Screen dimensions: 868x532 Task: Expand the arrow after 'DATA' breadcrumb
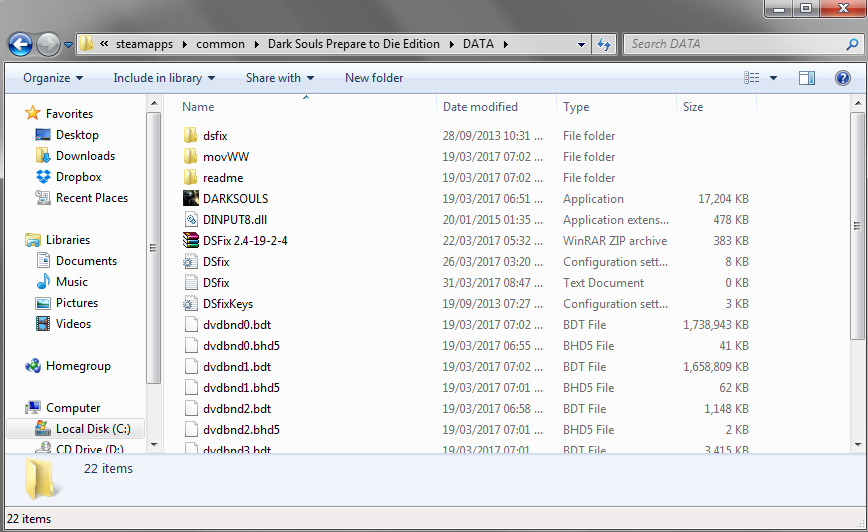pos(505,44)
